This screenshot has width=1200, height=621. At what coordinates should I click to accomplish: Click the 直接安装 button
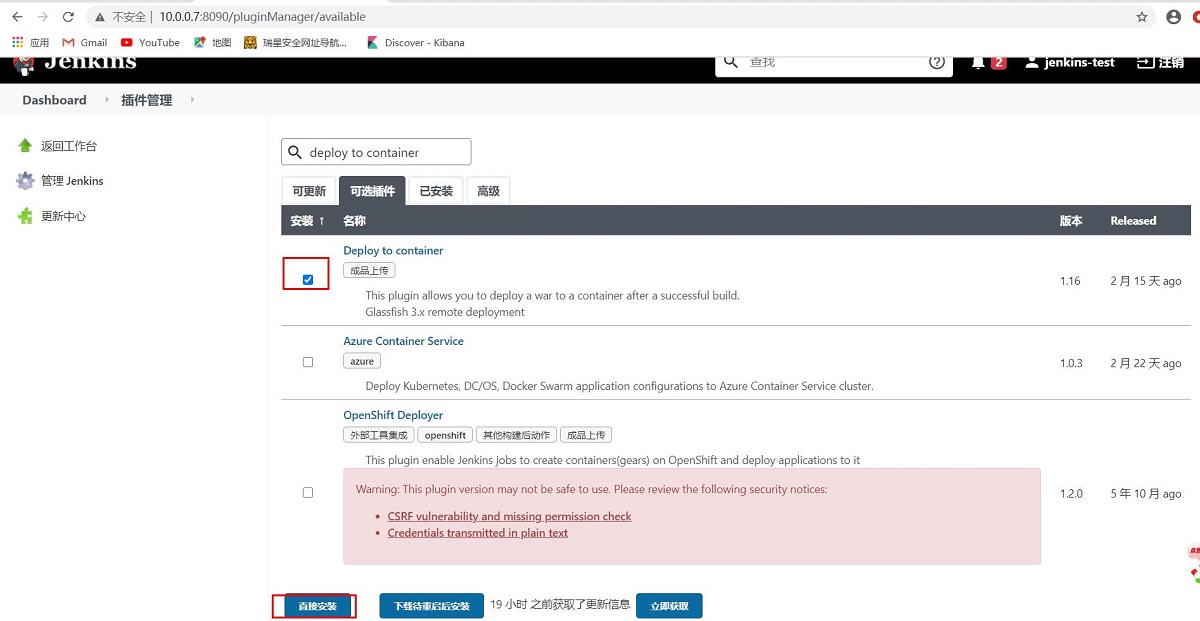click(317, 606)
